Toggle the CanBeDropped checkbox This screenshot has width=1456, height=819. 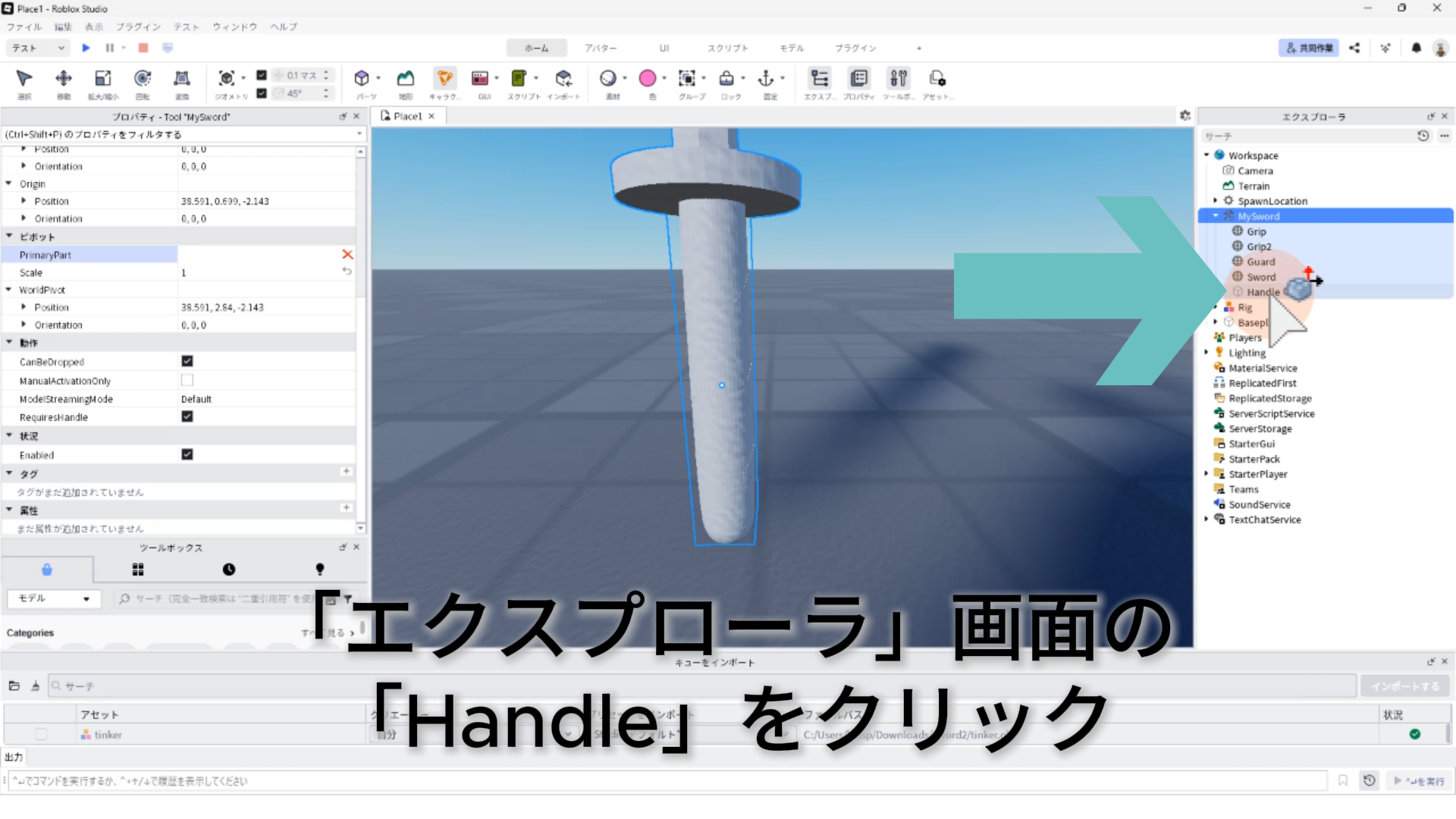pyautogui.click(x=187, y=362)
